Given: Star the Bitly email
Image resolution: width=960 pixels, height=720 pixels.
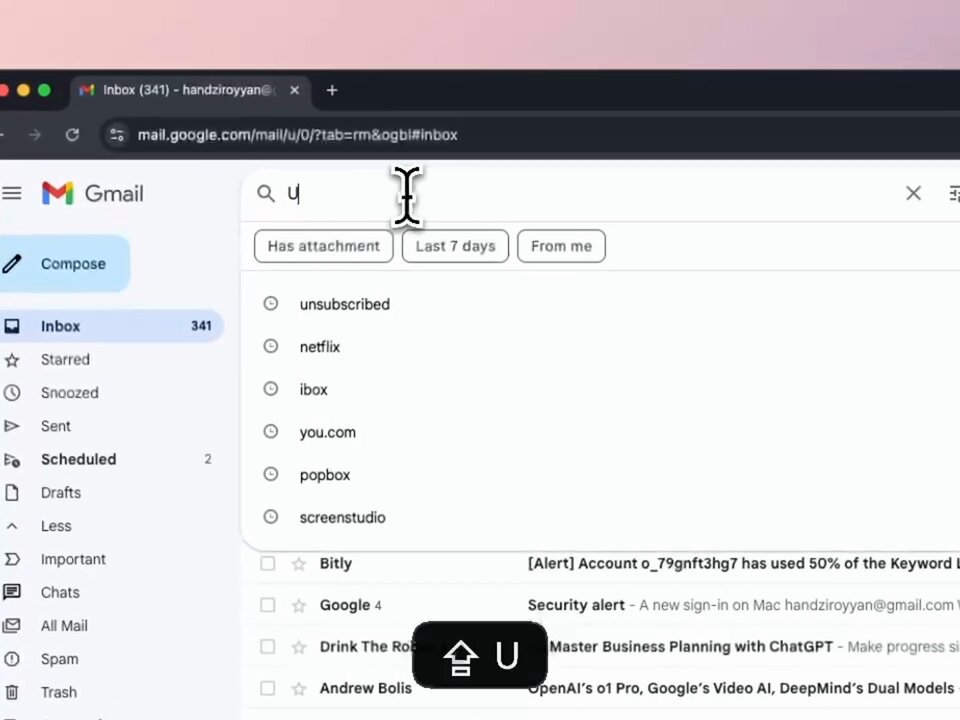Looking at the screenshot, I should point(299,564).
